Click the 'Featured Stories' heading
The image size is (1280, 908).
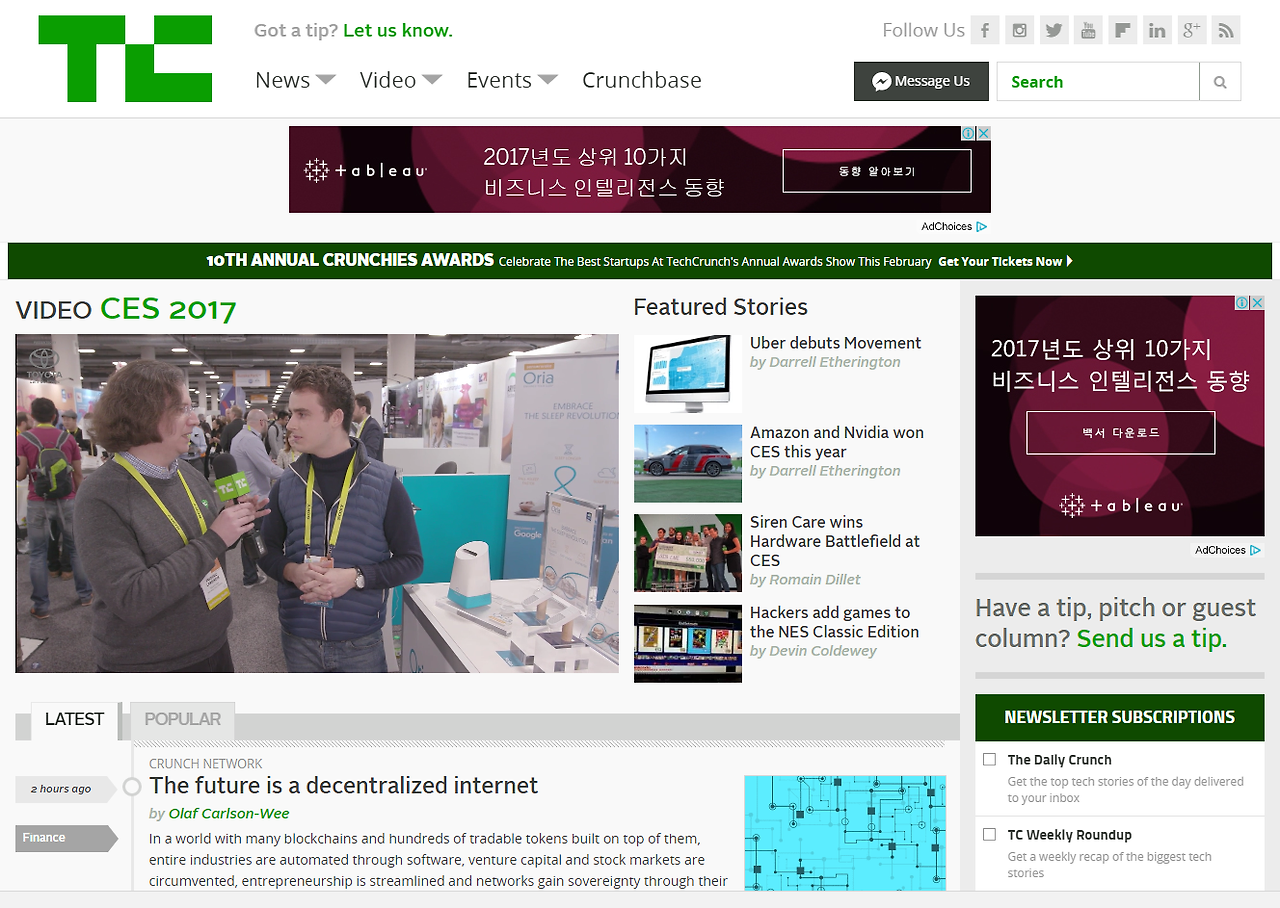click(720, 307)
